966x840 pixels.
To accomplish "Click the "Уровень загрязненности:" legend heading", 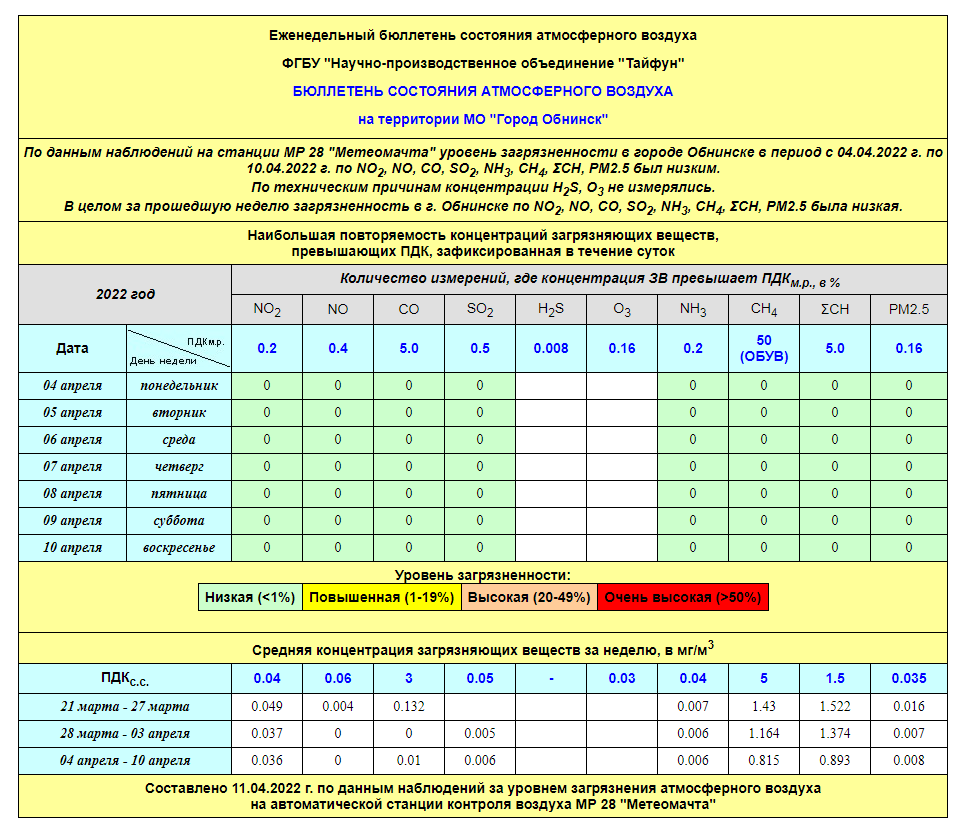I will click(483, 575).
